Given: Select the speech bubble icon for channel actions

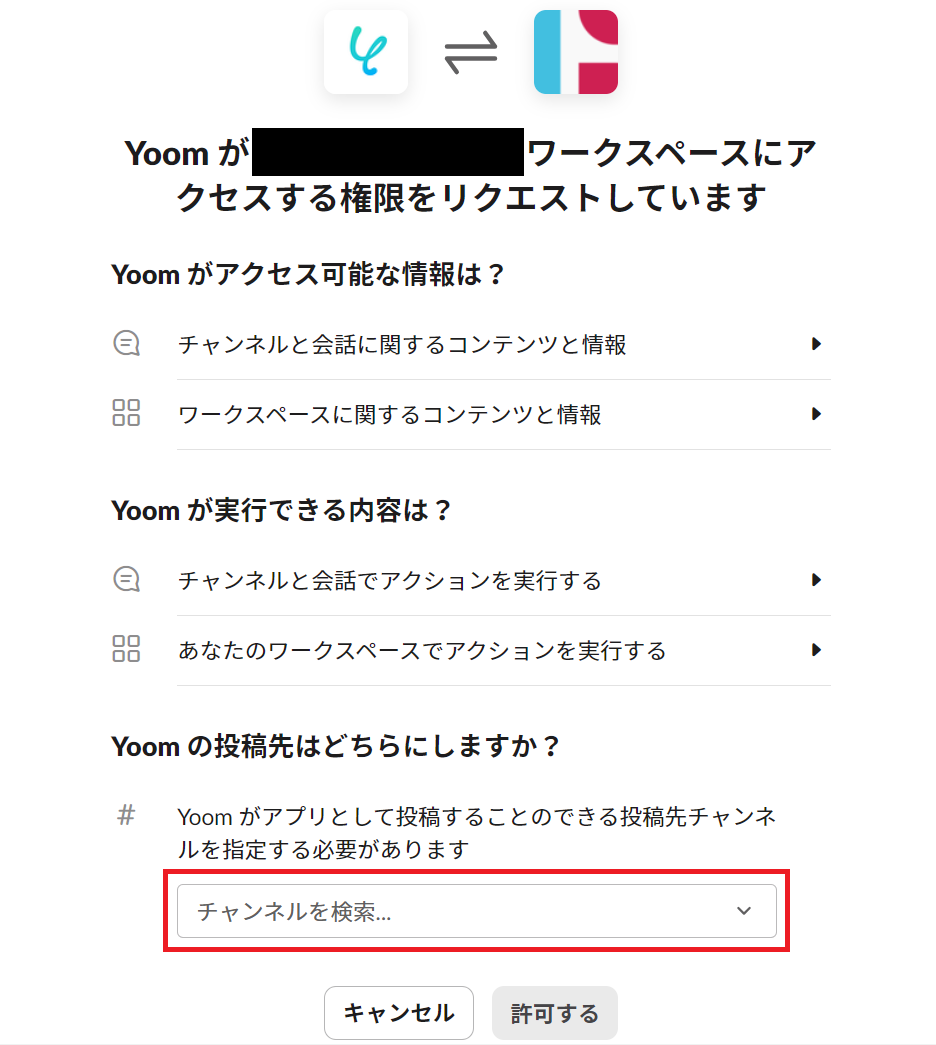Looking at the screenshot, I should (127, 580).
